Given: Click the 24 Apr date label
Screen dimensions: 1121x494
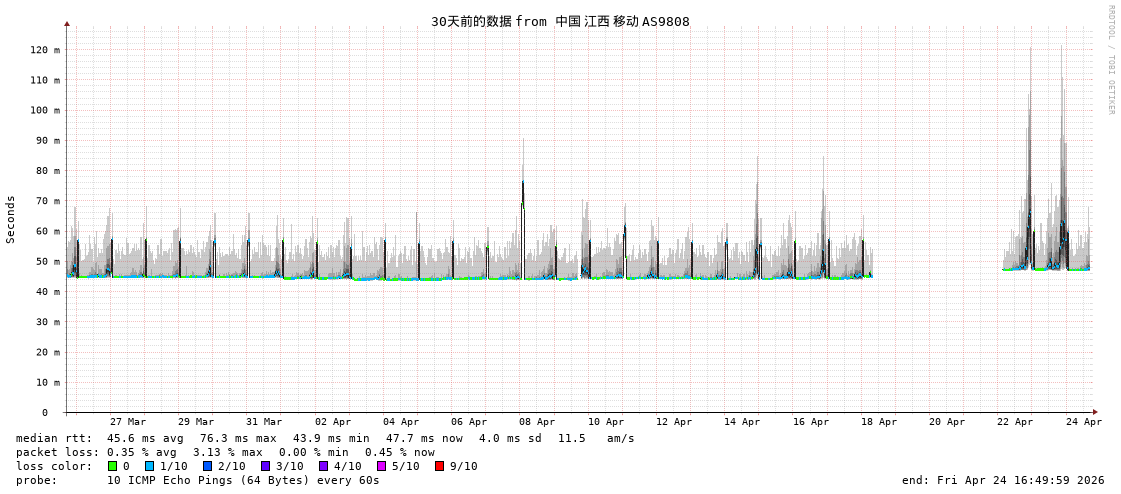Looking at the screenshot, I should [x=1083, y=422].
